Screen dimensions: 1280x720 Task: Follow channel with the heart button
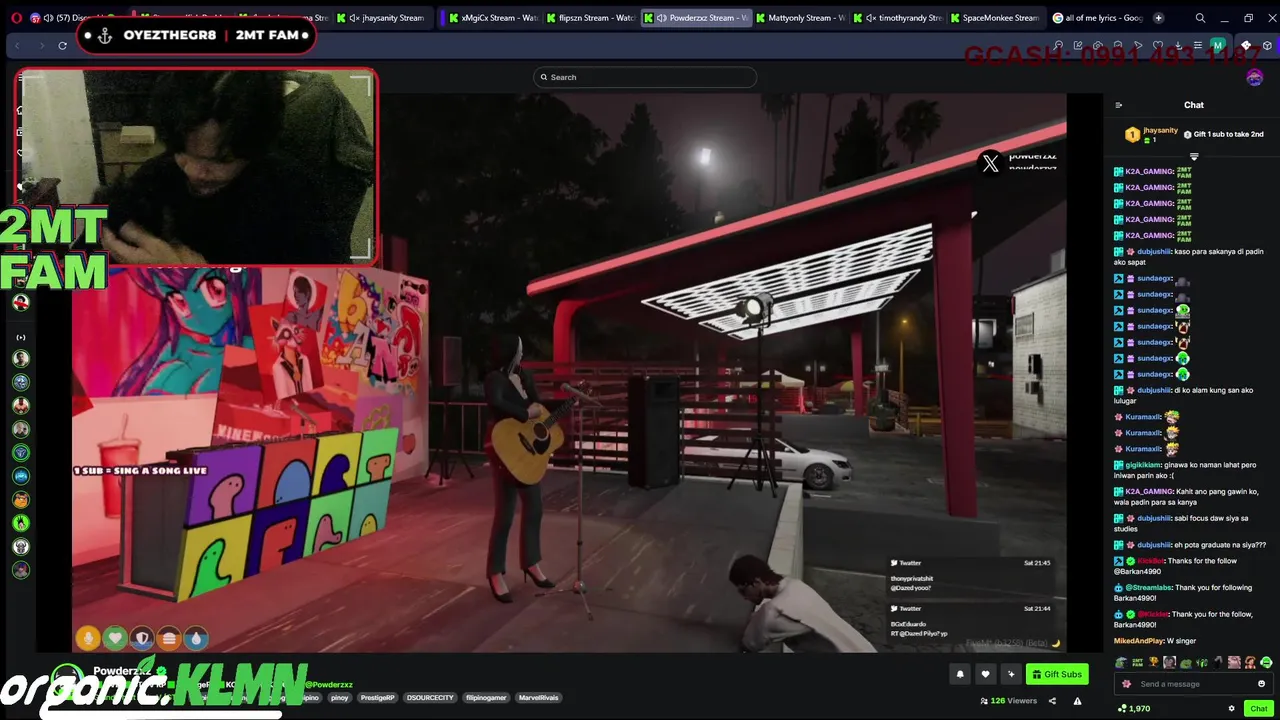coord(985,674)
